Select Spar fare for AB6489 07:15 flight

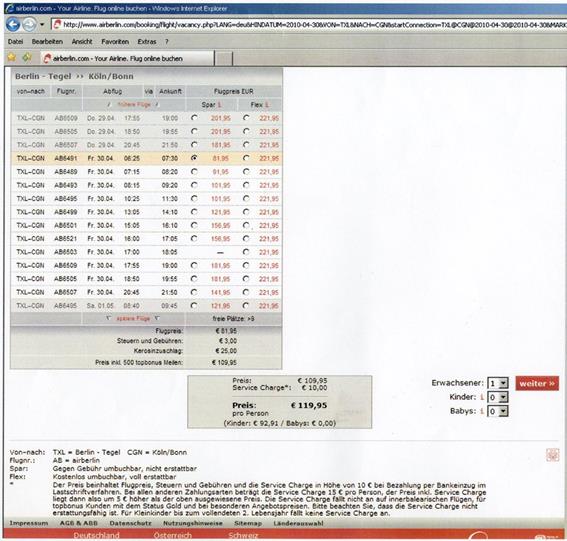(195, 171)
